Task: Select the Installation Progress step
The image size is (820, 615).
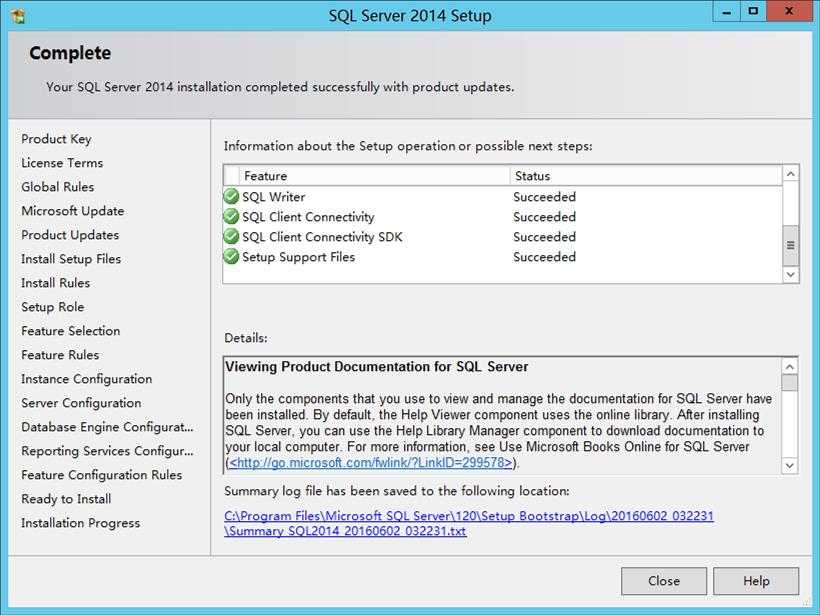Action: [x=81, y=523]
